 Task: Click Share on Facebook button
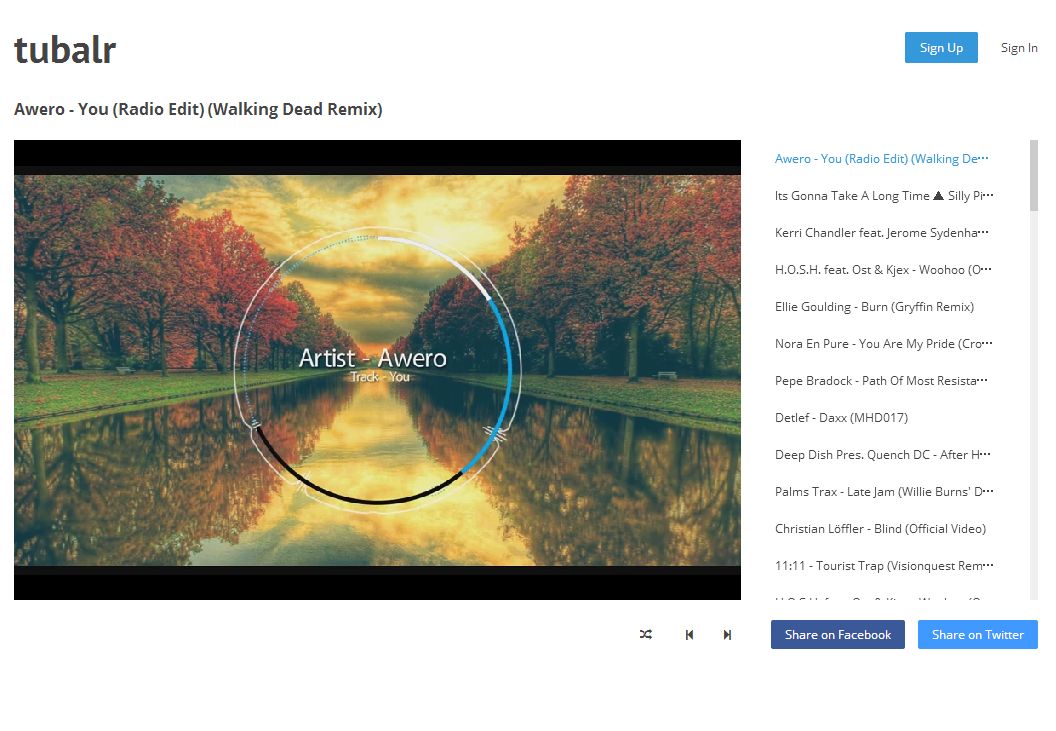[838, 635]
